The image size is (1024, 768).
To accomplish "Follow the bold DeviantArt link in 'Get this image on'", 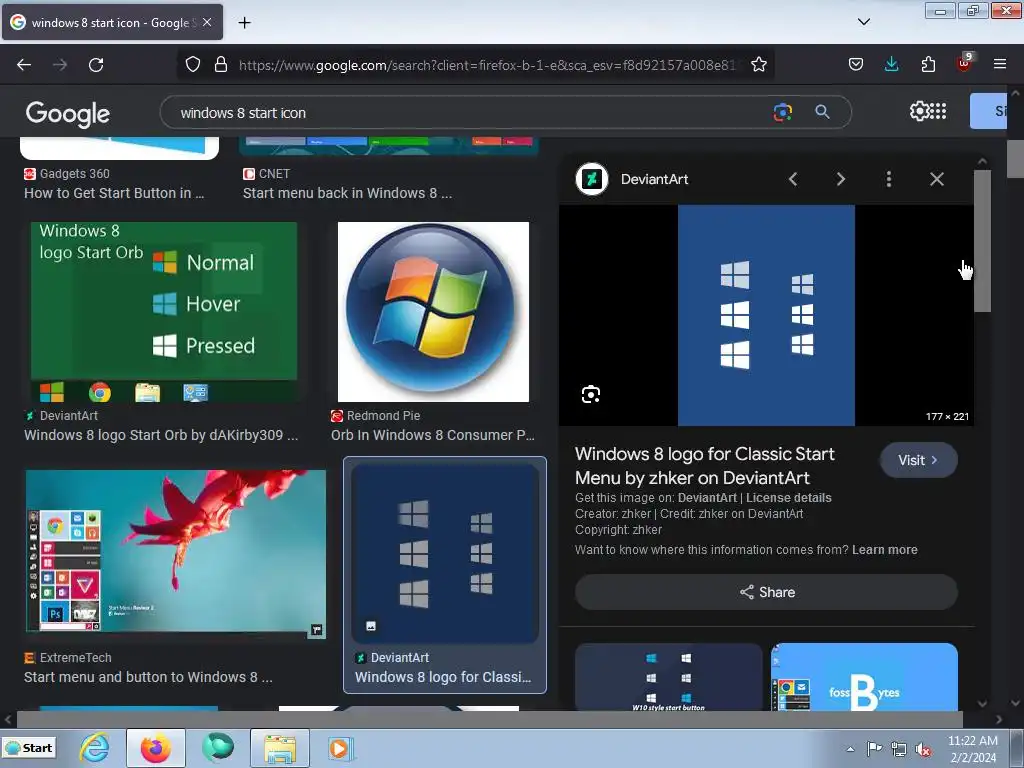I will point(707,498).
